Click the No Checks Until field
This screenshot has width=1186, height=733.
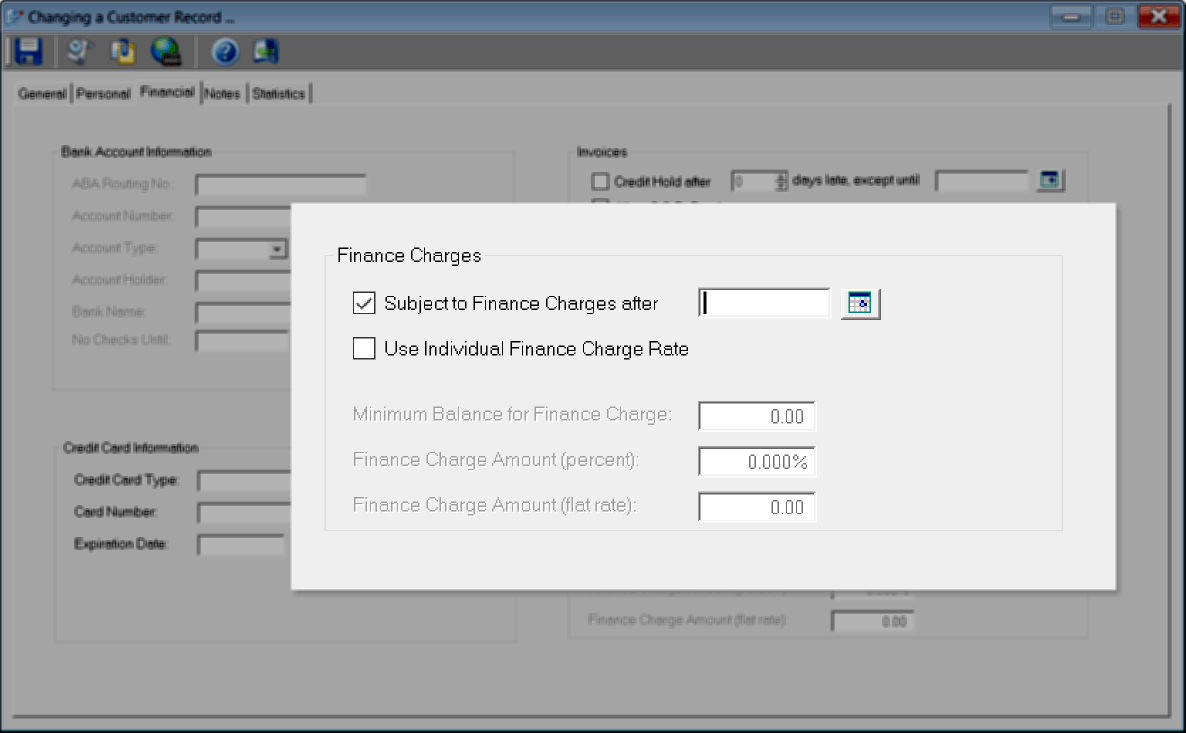[243, 340]
